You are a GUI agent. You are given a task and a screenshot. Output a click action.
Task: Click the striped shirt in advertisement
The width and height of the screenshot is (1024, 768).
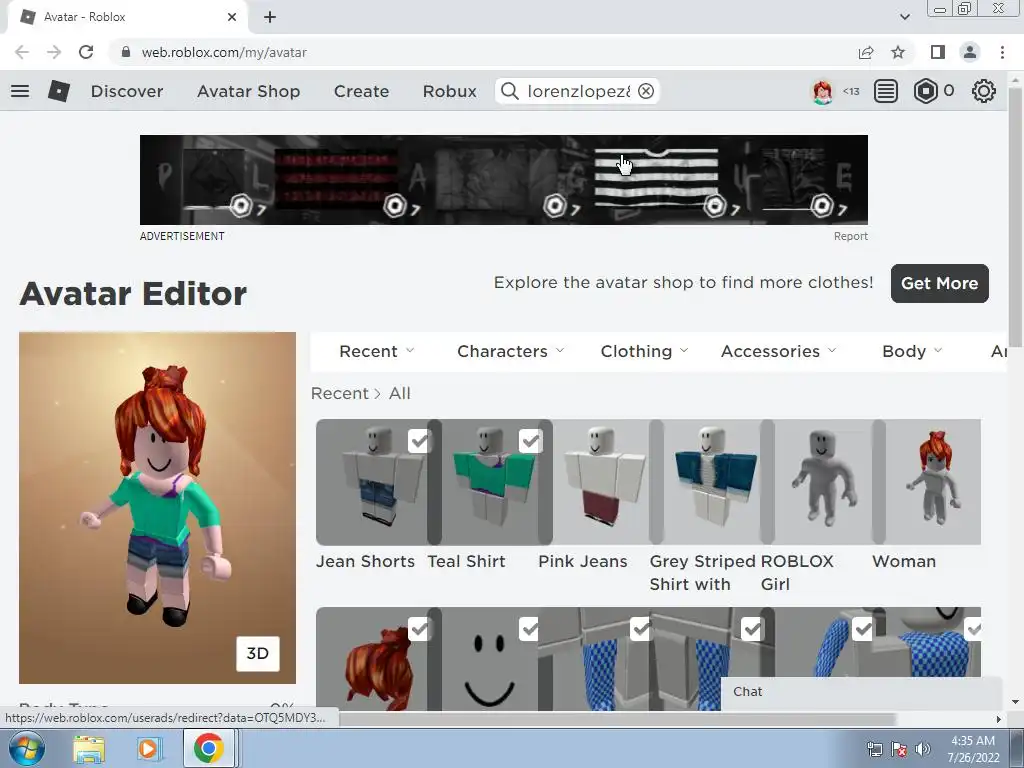(x=656, y=178)
